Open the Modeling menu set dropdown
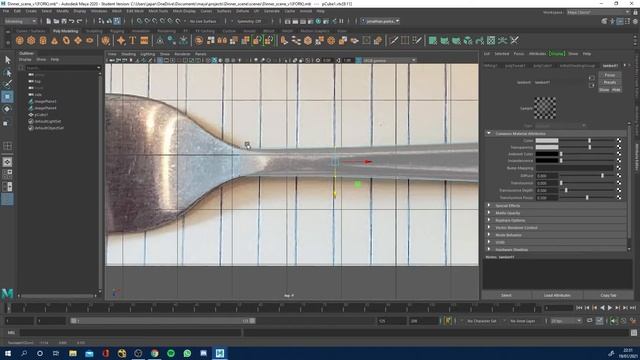Image resolution: width=640 pixels, height=360 pixels. [x=20, y=21]
